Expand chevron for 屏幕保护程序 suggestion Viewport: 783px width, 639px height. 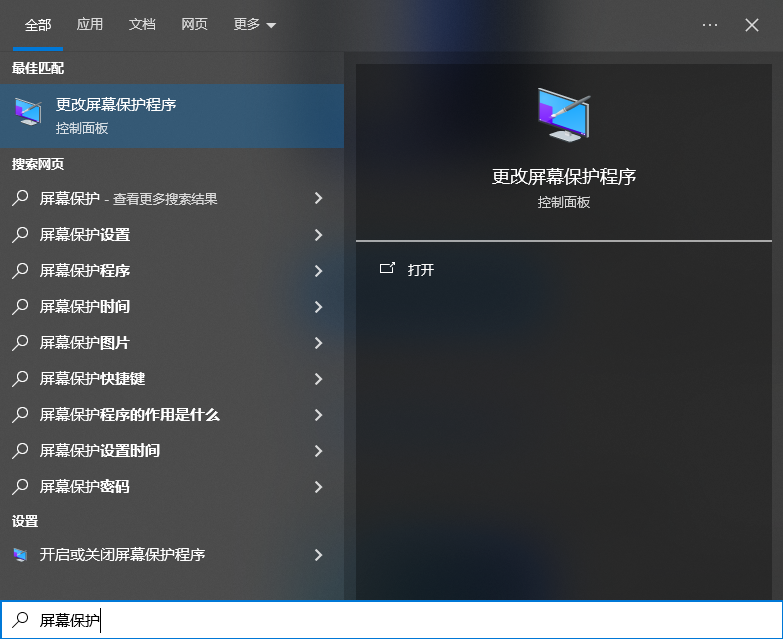click(319, 271)
